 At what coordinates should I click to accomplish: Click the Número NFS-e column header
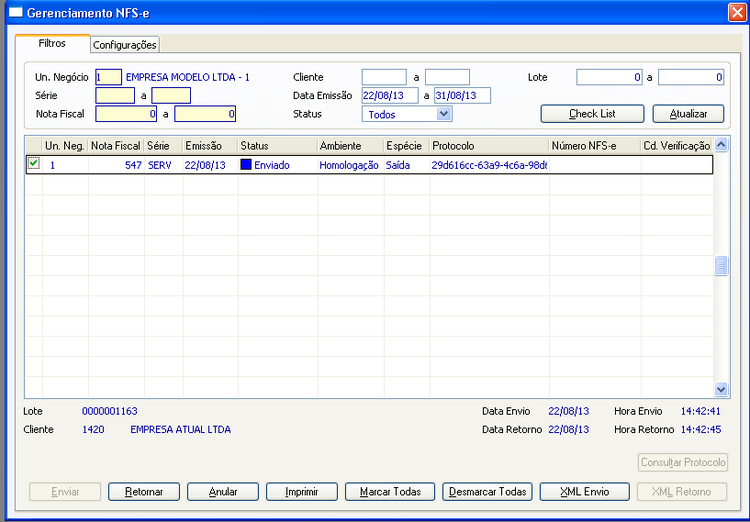point(595,145)
